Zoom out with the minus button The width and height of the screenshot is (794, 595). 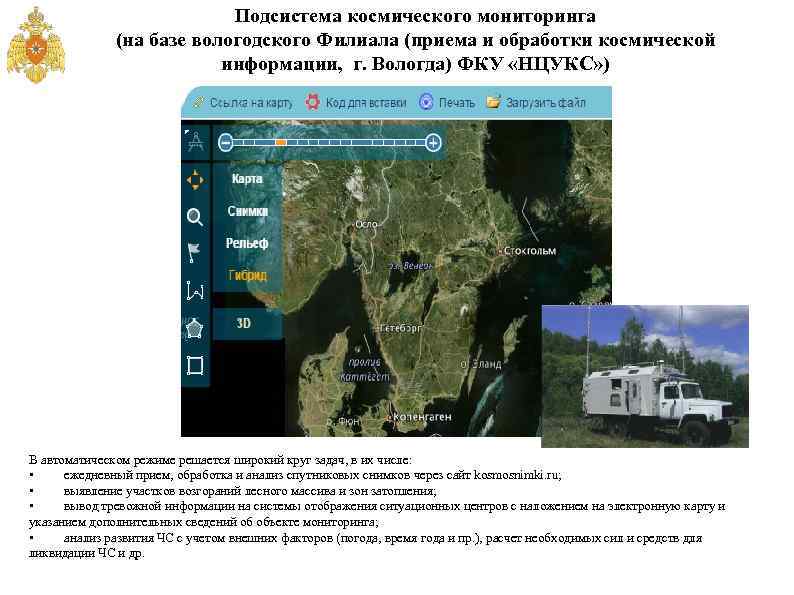(226, 143)
